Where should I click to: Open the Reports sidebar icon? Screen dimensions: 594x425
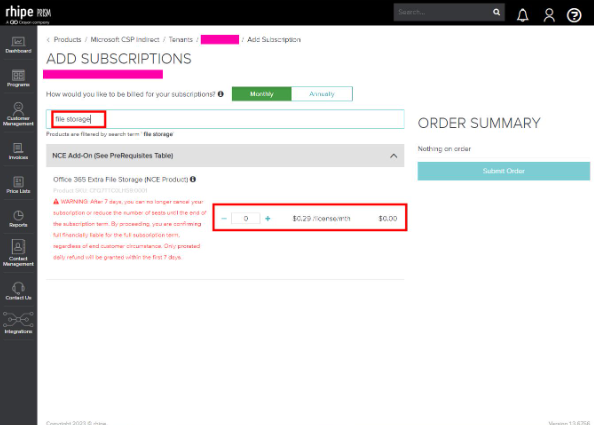[18, 219]
